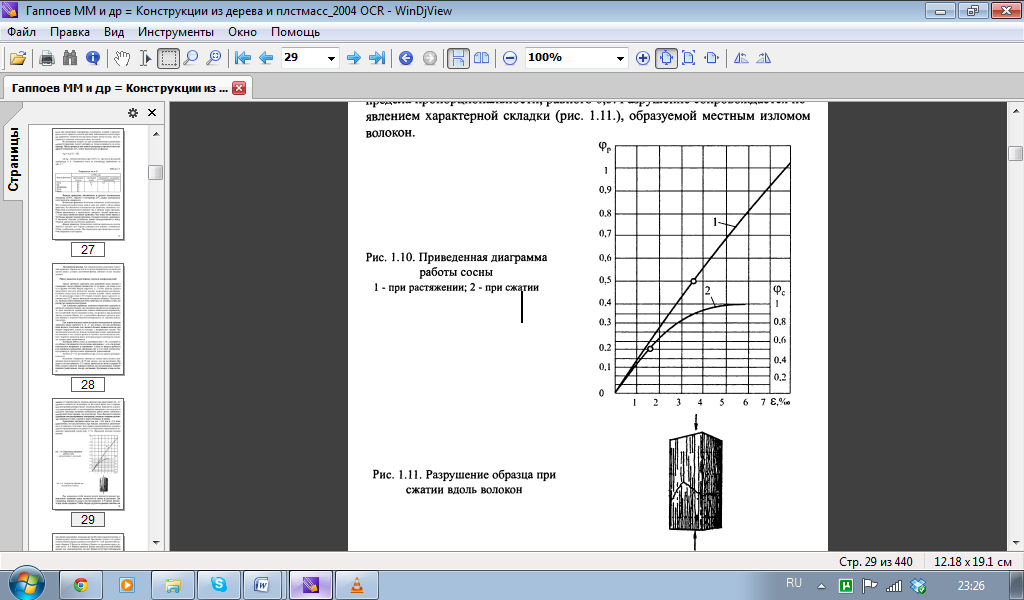Open the page number dropdown

(x=331, y=58)
